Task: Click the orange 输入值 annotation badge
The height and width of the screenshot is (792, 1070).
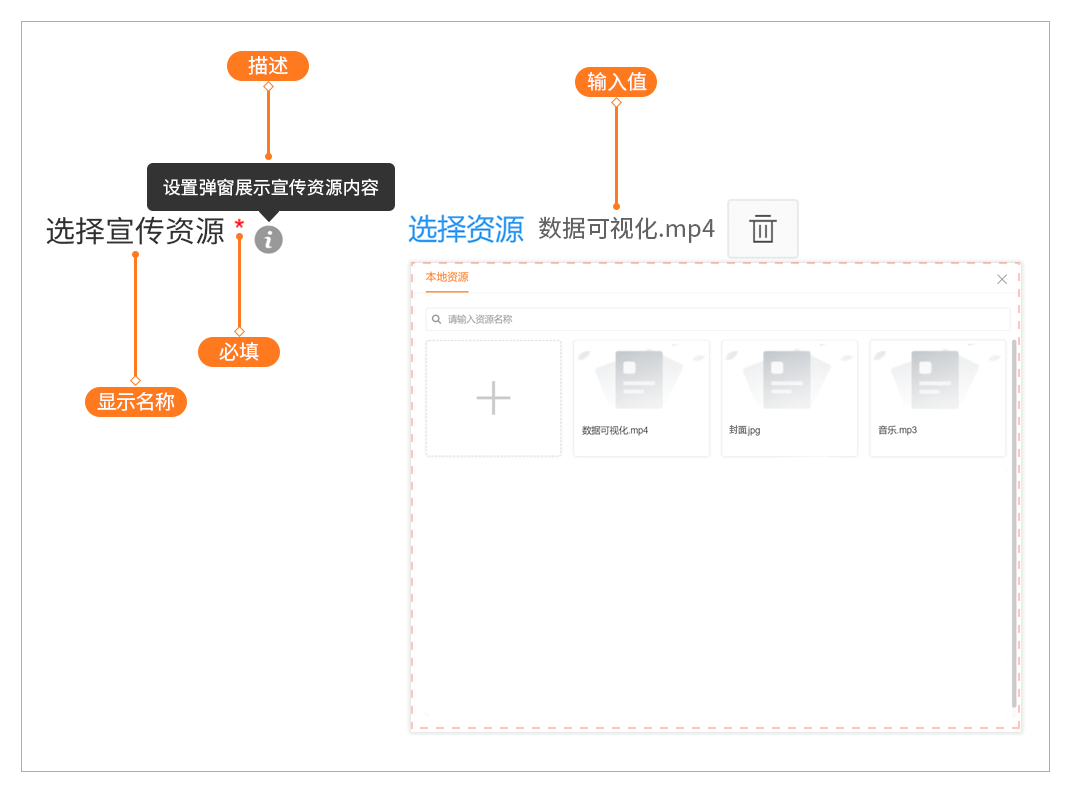Action: 616,82
